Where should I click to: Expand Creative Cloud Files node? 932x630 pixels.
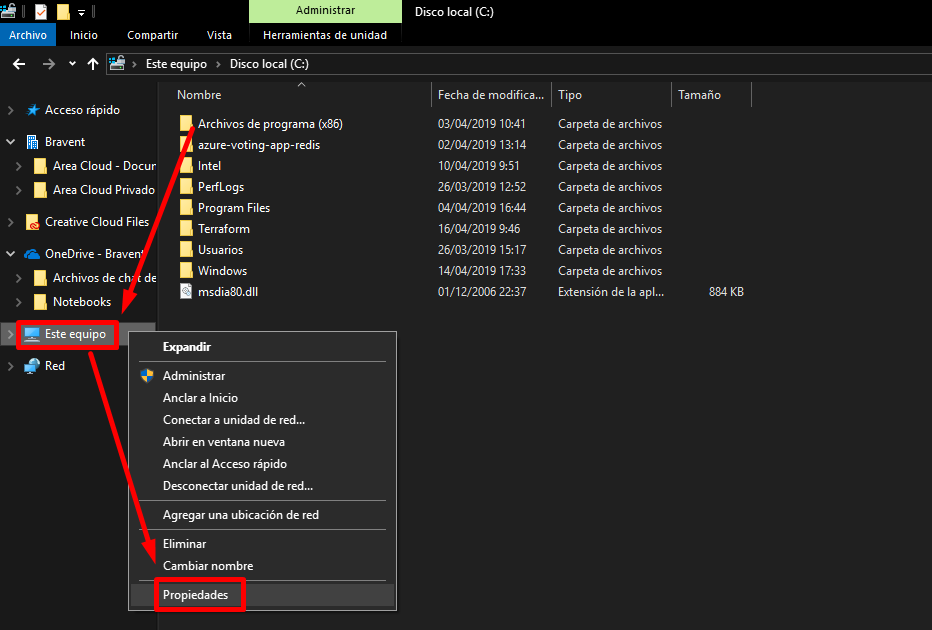pos(10,222)
